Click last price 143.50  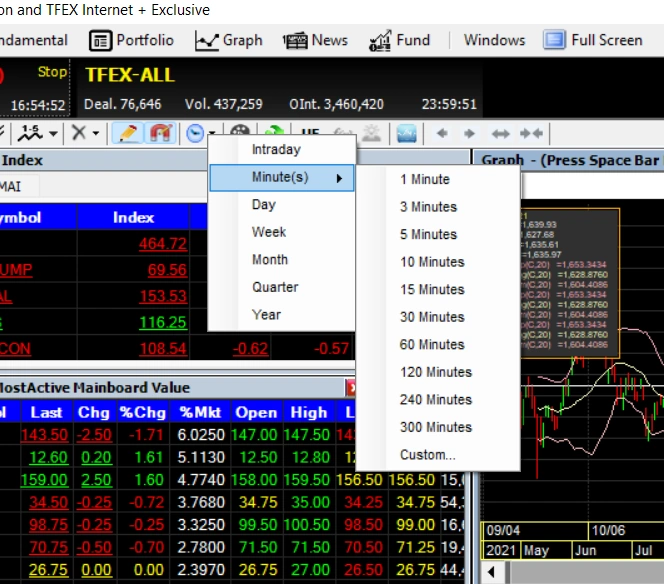[x=44, y=435]
